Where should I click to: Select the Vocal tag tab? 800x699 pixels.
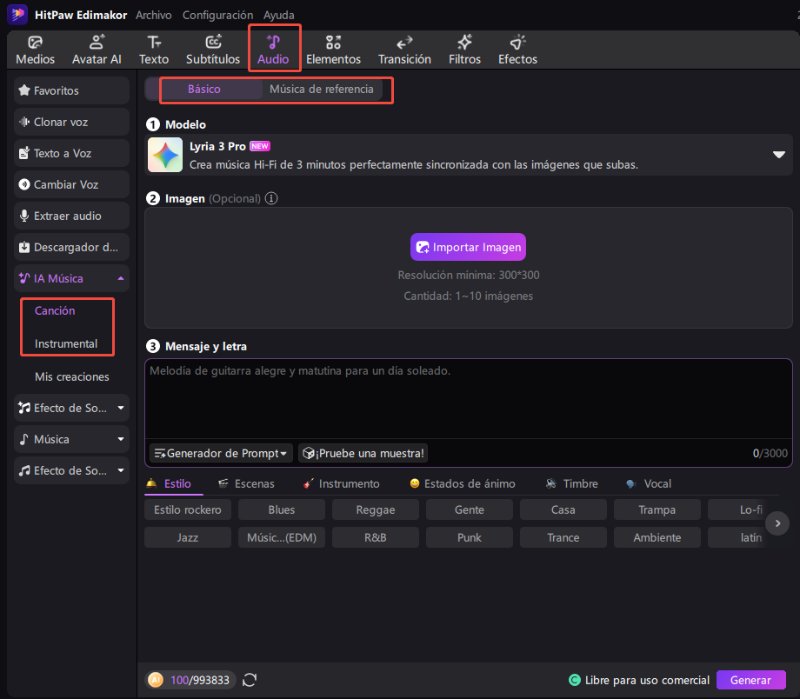649,484
